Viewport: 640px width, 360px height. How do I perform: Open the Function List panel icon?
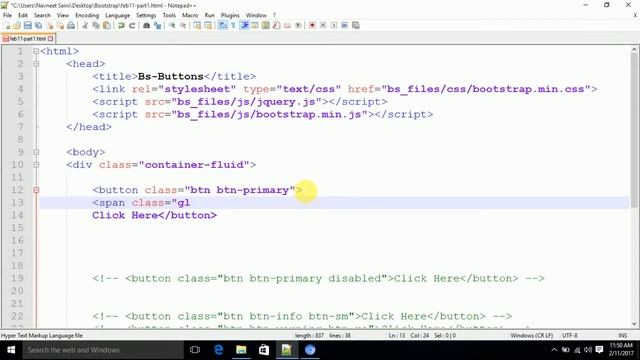tap(276, 25)
